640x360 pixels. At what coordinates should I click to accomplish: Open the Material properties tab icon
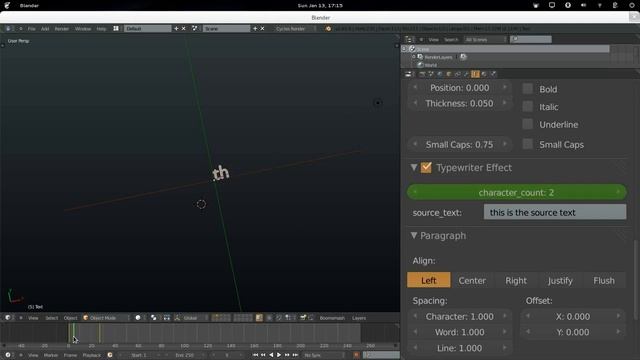pos(484,74)
